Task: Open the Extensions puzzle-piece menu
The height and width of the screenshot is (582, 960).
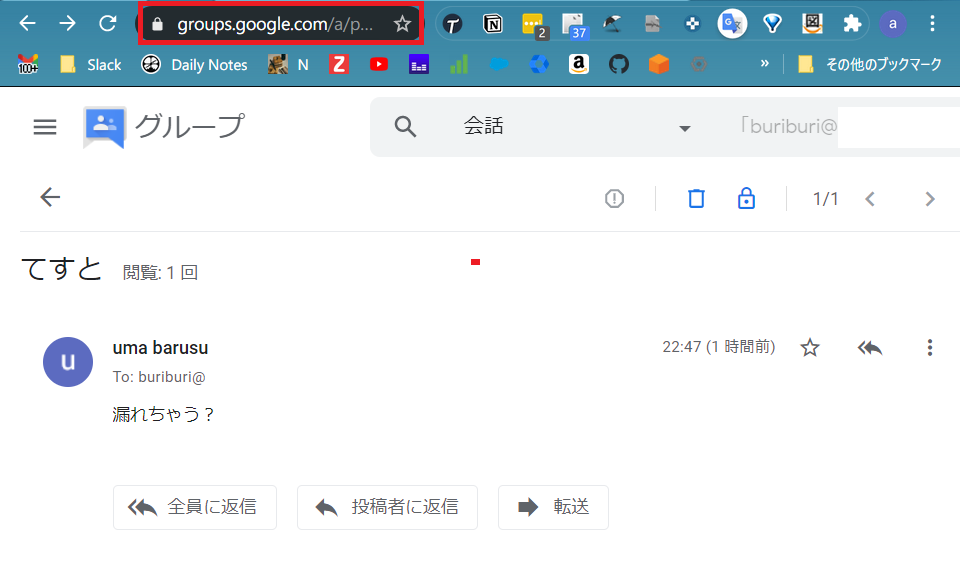Action: tap(852, 24)
